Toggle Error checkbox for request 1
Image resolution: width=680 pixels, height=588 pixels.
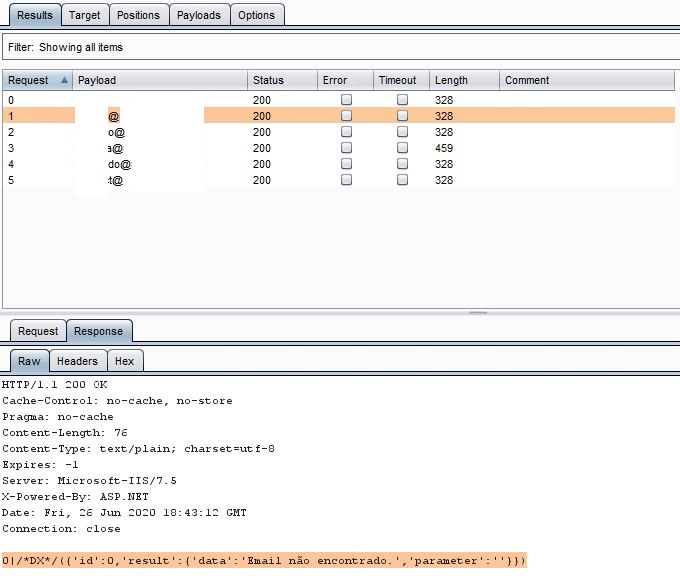(346, 116)
